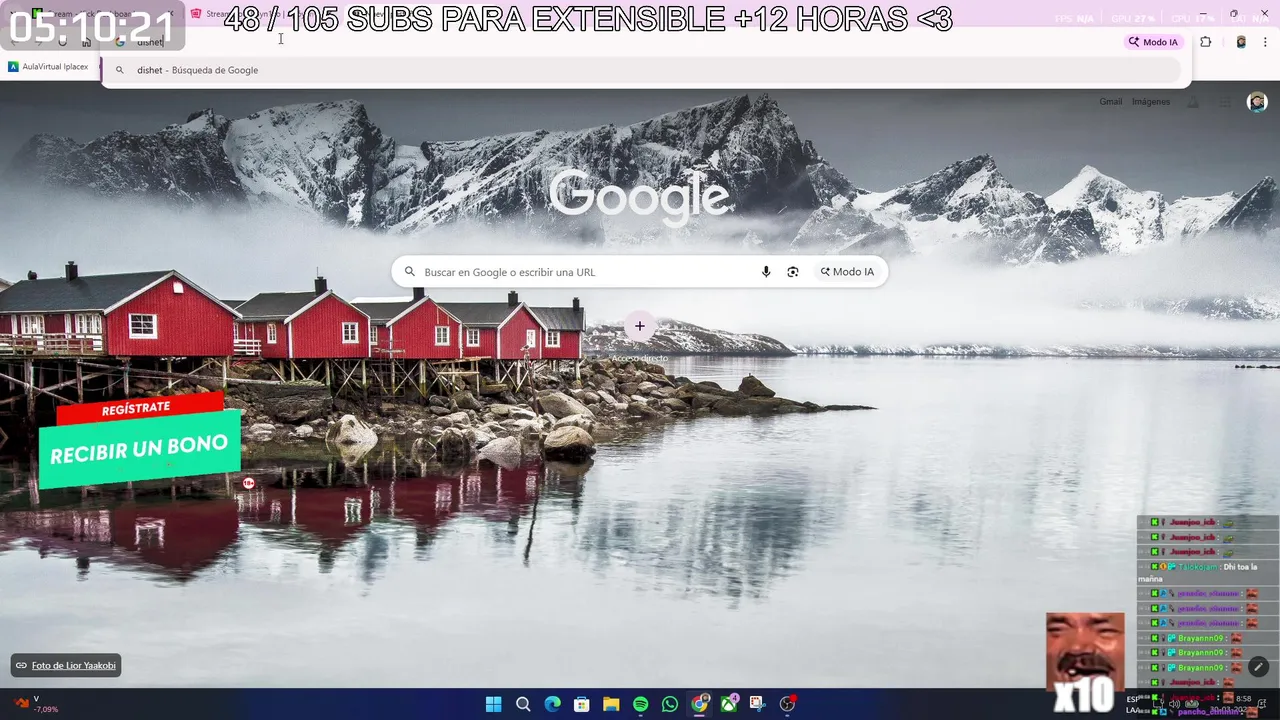Launch Microsoft Edge from taskbar
Image resolution: width=1280 pixels, height=720 pixels.
click(x=552, y=704)
